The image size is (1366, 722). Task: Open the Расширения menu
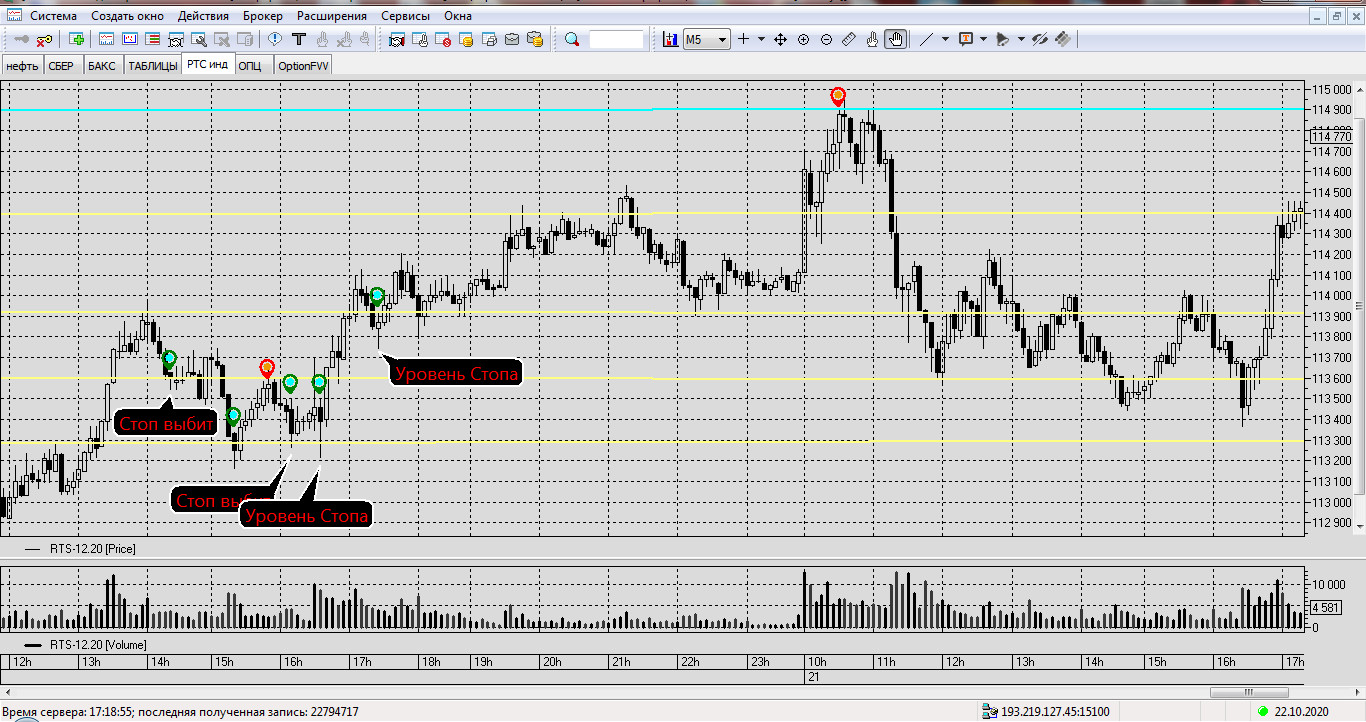[332, 16]
